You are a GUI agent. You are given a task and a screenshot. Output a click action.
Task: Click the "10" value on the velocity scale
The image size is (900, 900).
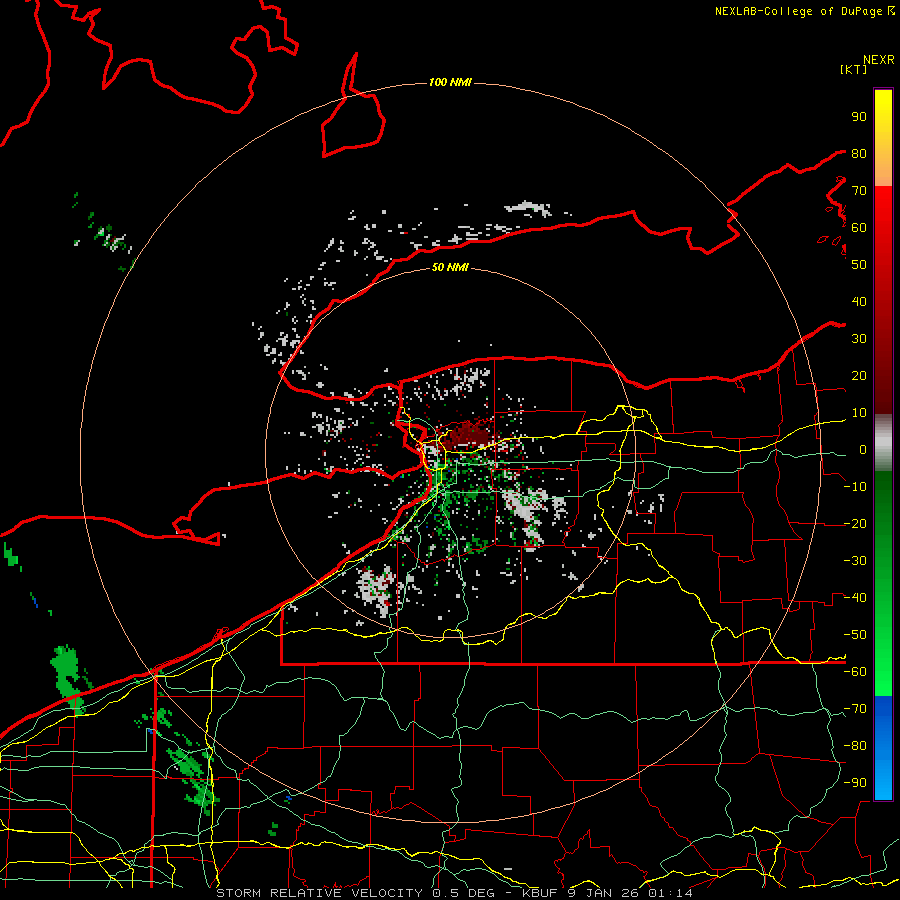point(859,413)
